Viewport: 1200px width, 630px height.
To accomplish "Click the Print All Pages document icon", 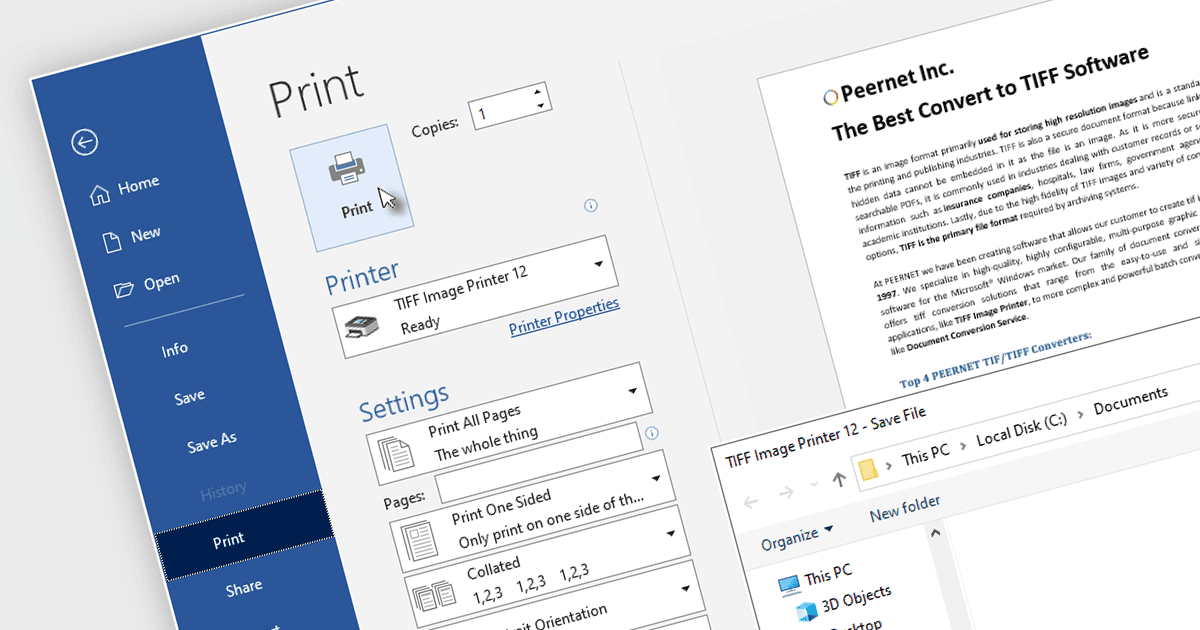I will coord(395,455).
